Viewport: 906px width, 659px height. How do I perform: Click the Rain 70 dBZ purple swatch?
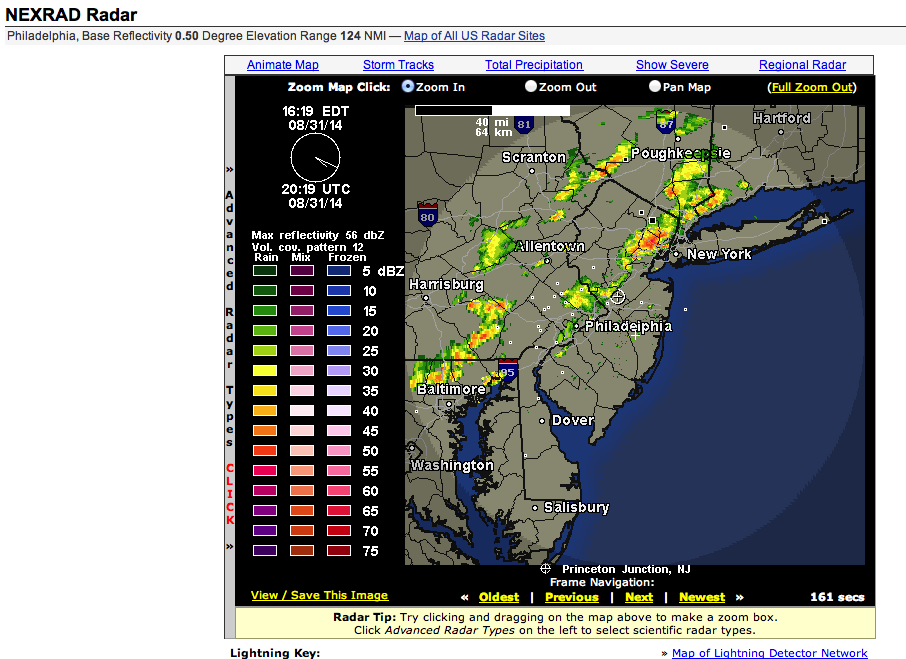[x=265, y=531]
